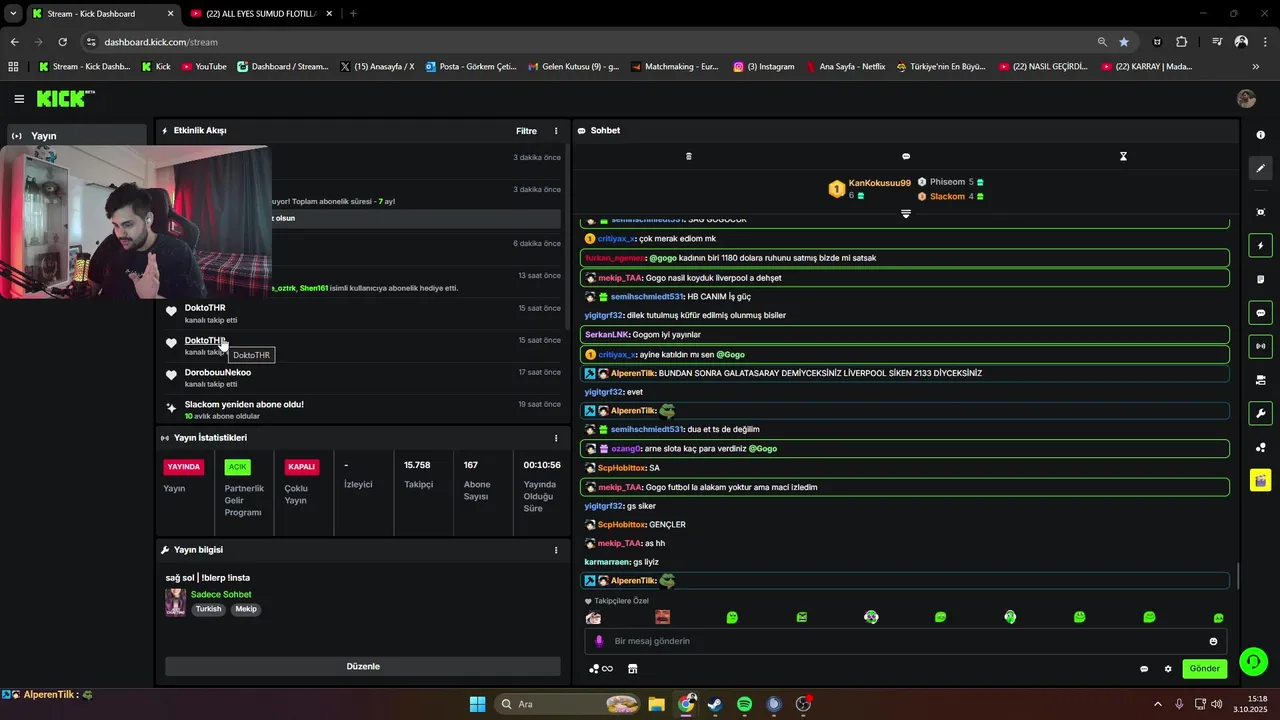Screen dimensions: 1280x720
Task: Select the Yayın sidebar menu item
Action: click(75, 136)
